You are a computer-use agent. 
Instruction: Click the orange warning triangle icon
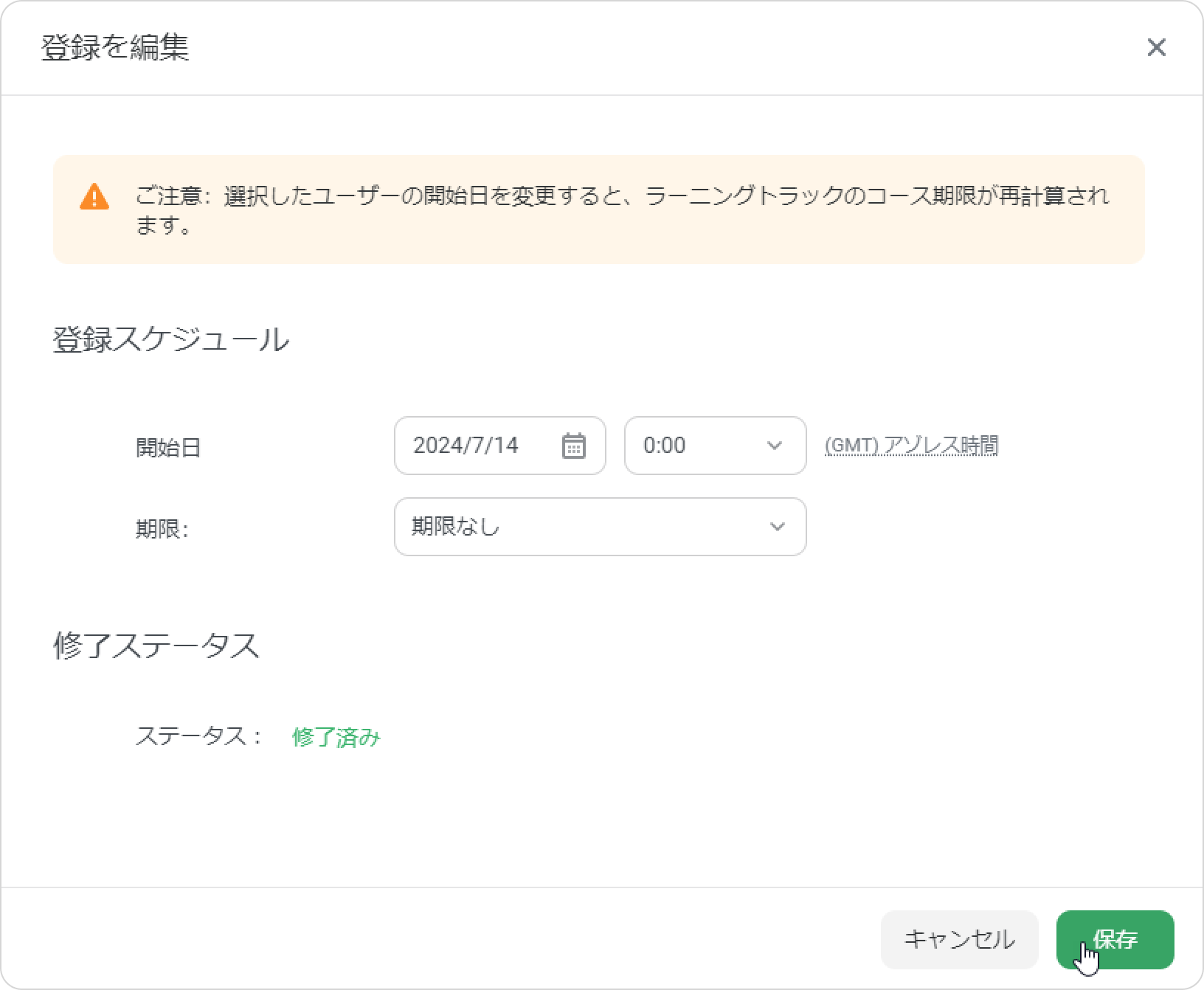click(x=94, y=197)
